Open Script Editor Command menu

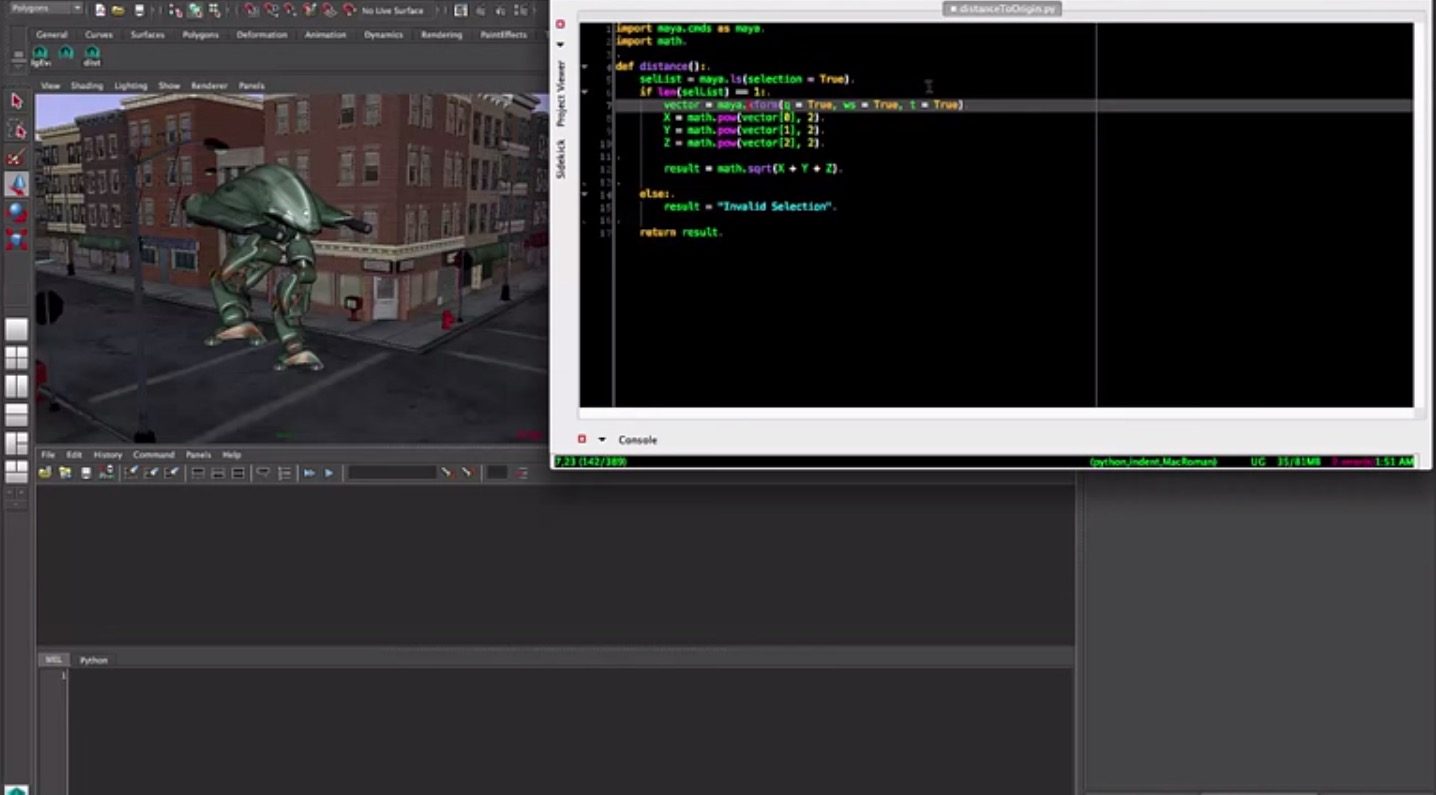click(x=154, y=455)
